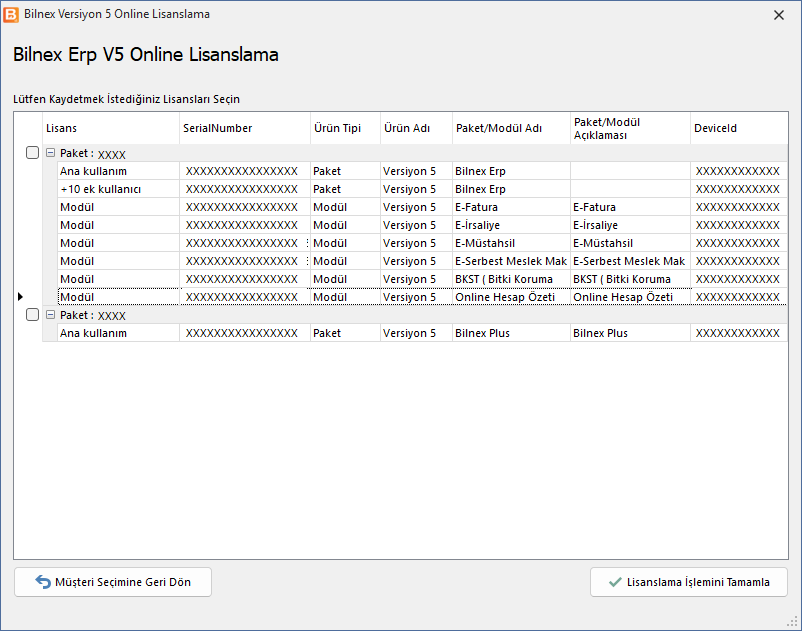Viewport: 802px width, 631px height.
Task: Click 'E-Müstahsil' in the Paket/Modül Adı column
Action: 511,243
